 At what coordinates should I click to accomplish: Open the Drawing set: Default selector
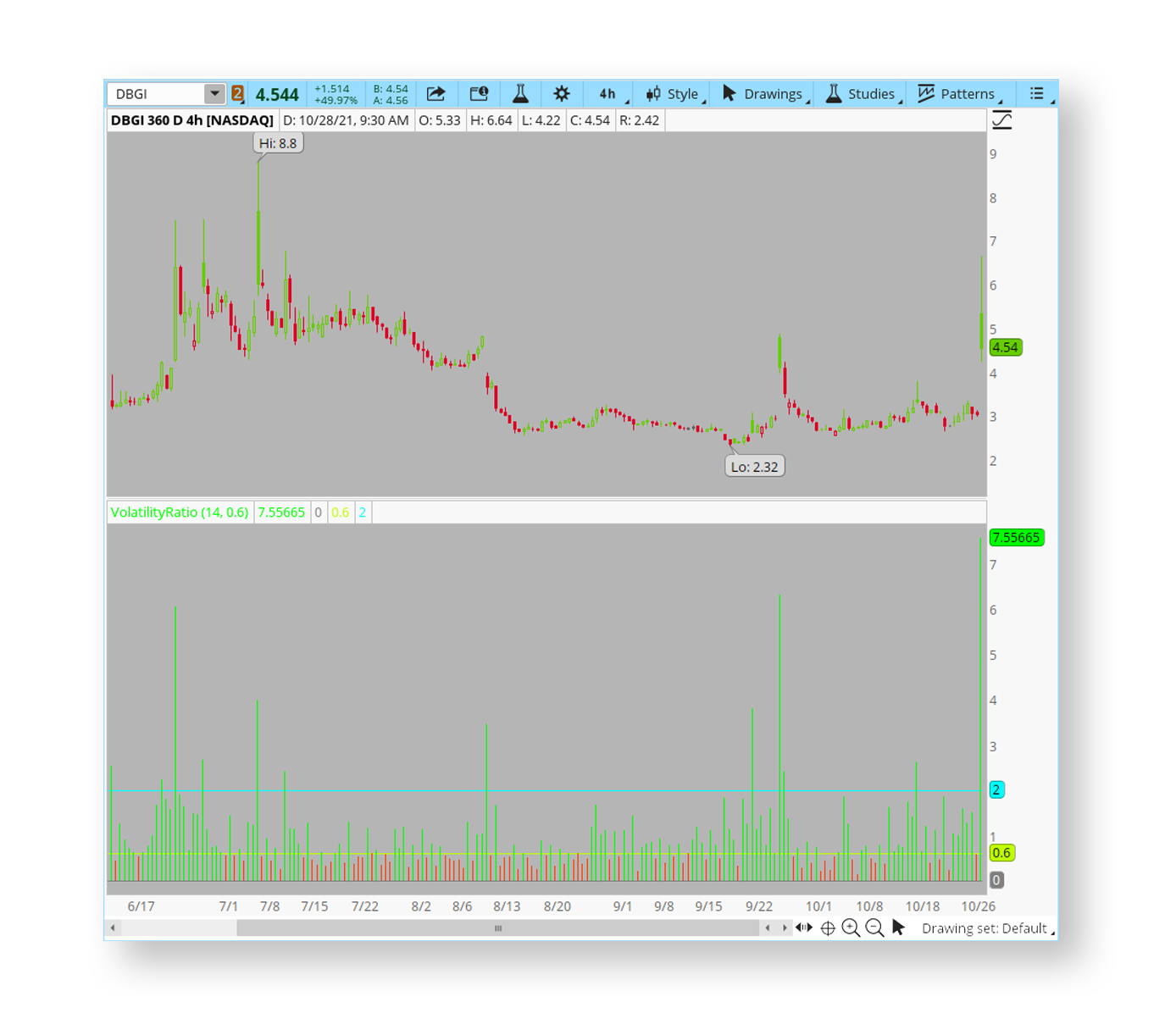point(987,928)
